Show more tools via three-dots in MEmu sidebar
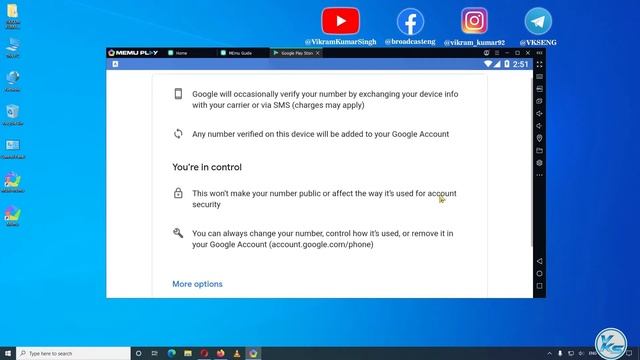The height and width of the screenshot is (360, 640). (x=539, y=175)
